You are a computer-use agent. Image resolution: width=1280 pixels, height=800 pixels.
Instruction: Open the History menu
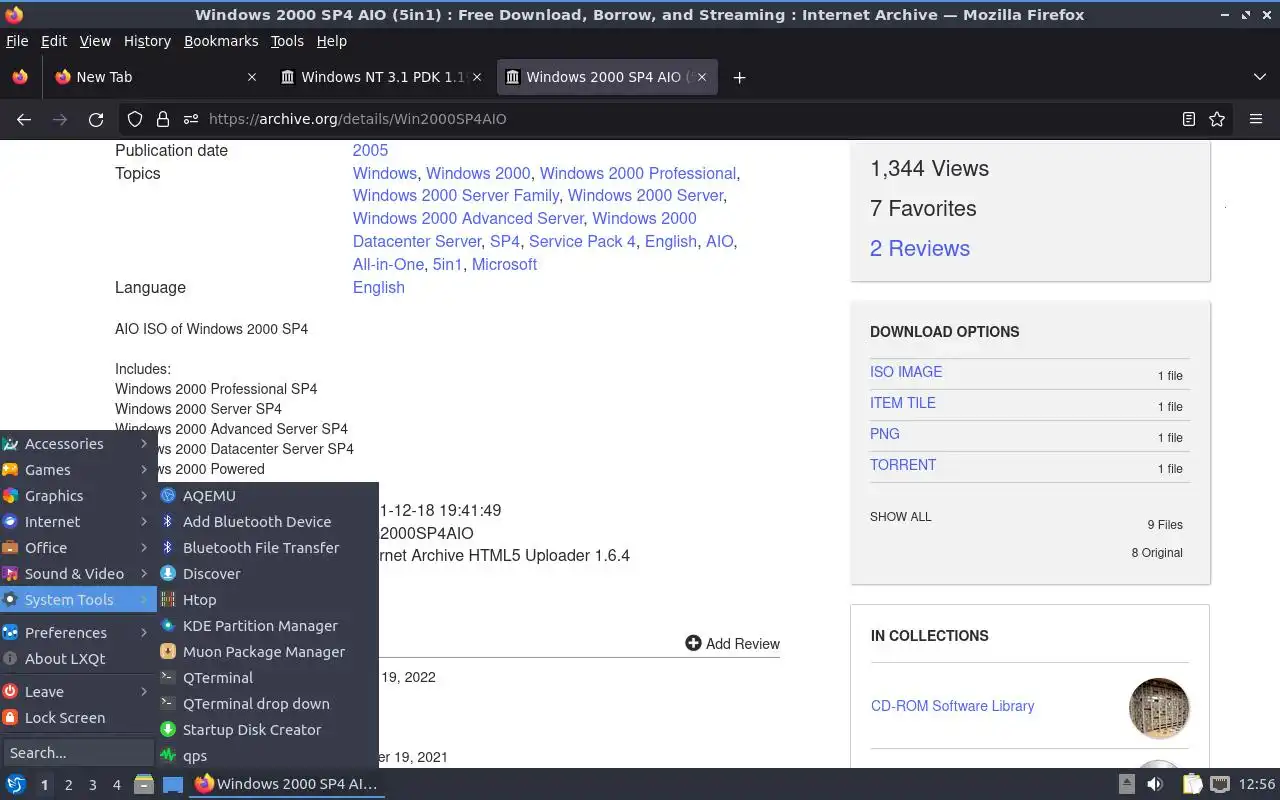pos(147,41)
